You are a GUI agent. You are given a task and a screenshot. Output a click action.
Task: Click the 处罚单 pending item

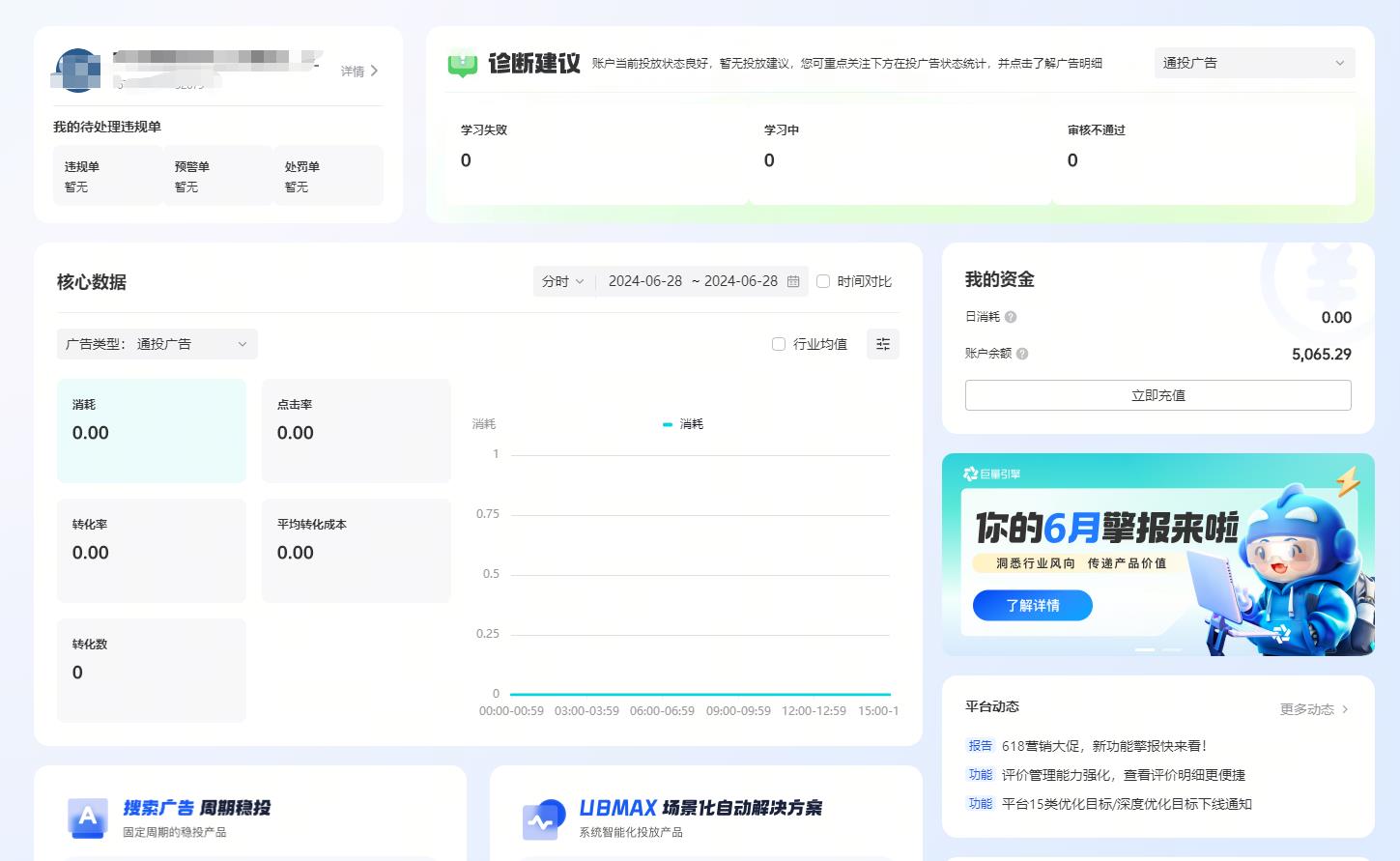[x=329, y=176]
